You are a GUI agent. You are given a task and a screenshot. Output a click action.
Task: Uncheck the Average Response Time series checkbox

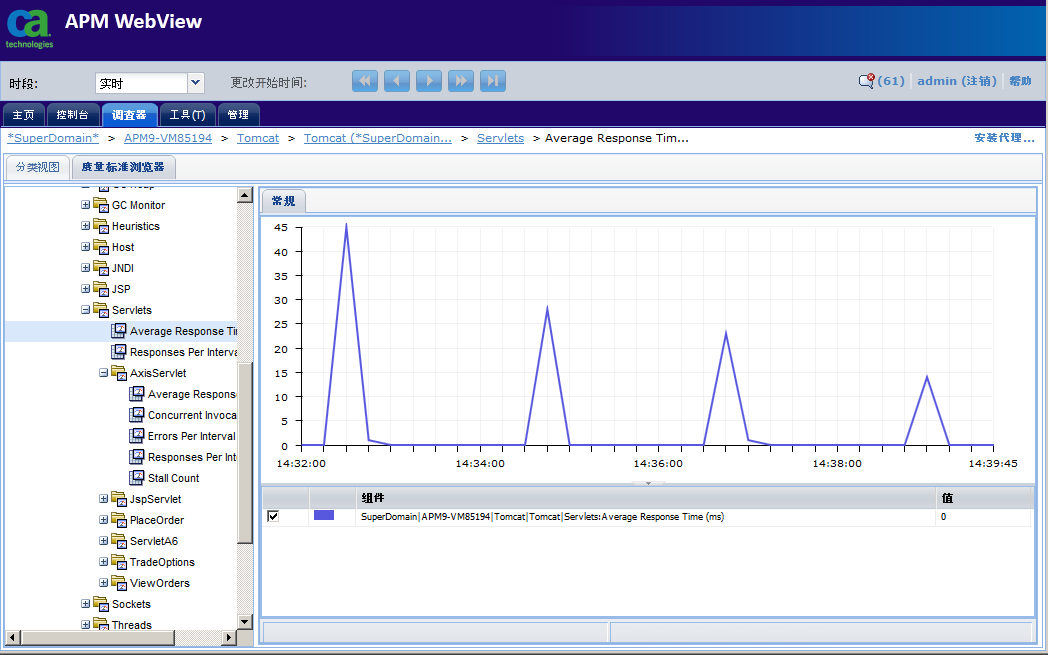(x=273, y=516)
